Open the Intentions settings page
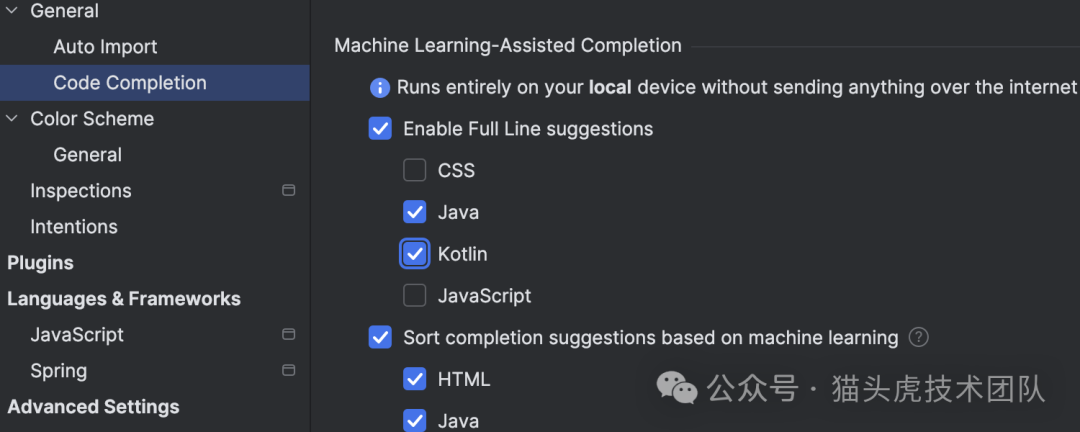Viewport: 1080px width, 432px height. 74,227
